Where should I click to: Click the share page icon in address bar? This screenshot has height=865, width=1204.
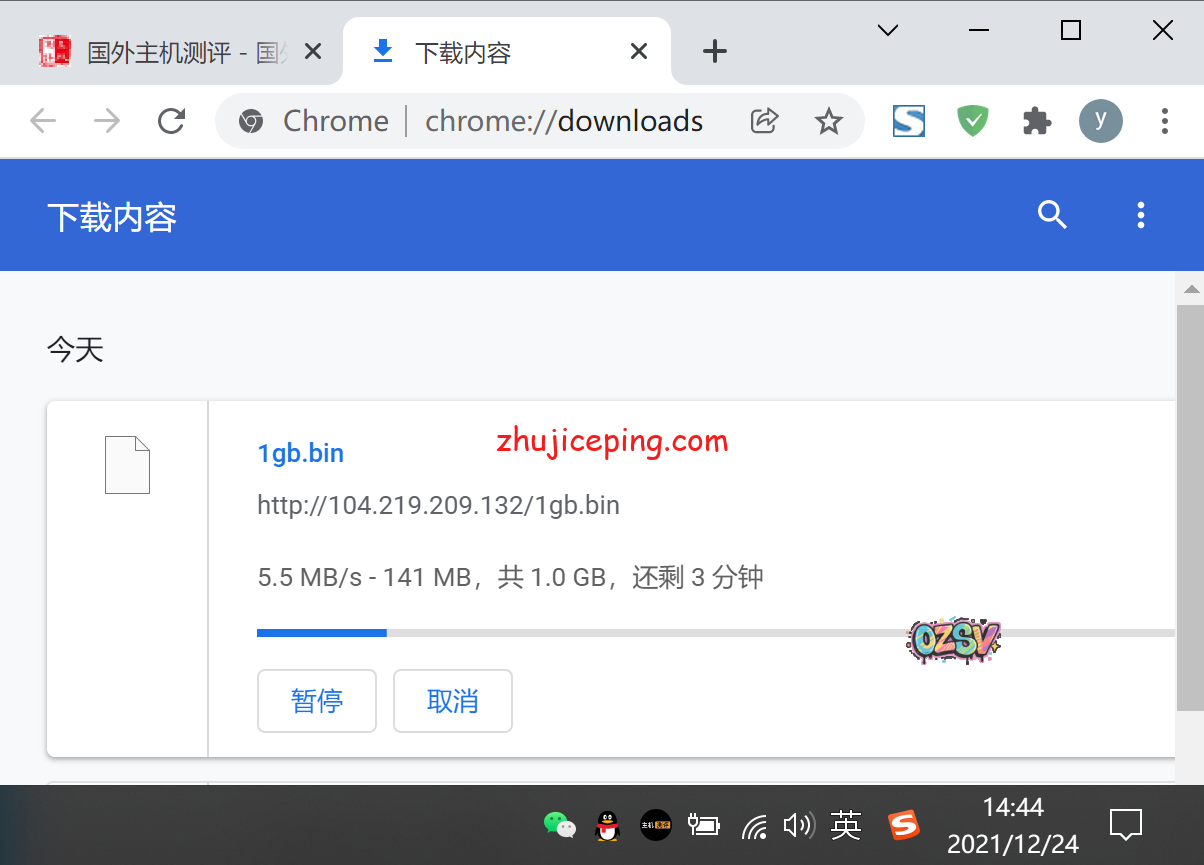pyautogui.click(x=764, y=121)
